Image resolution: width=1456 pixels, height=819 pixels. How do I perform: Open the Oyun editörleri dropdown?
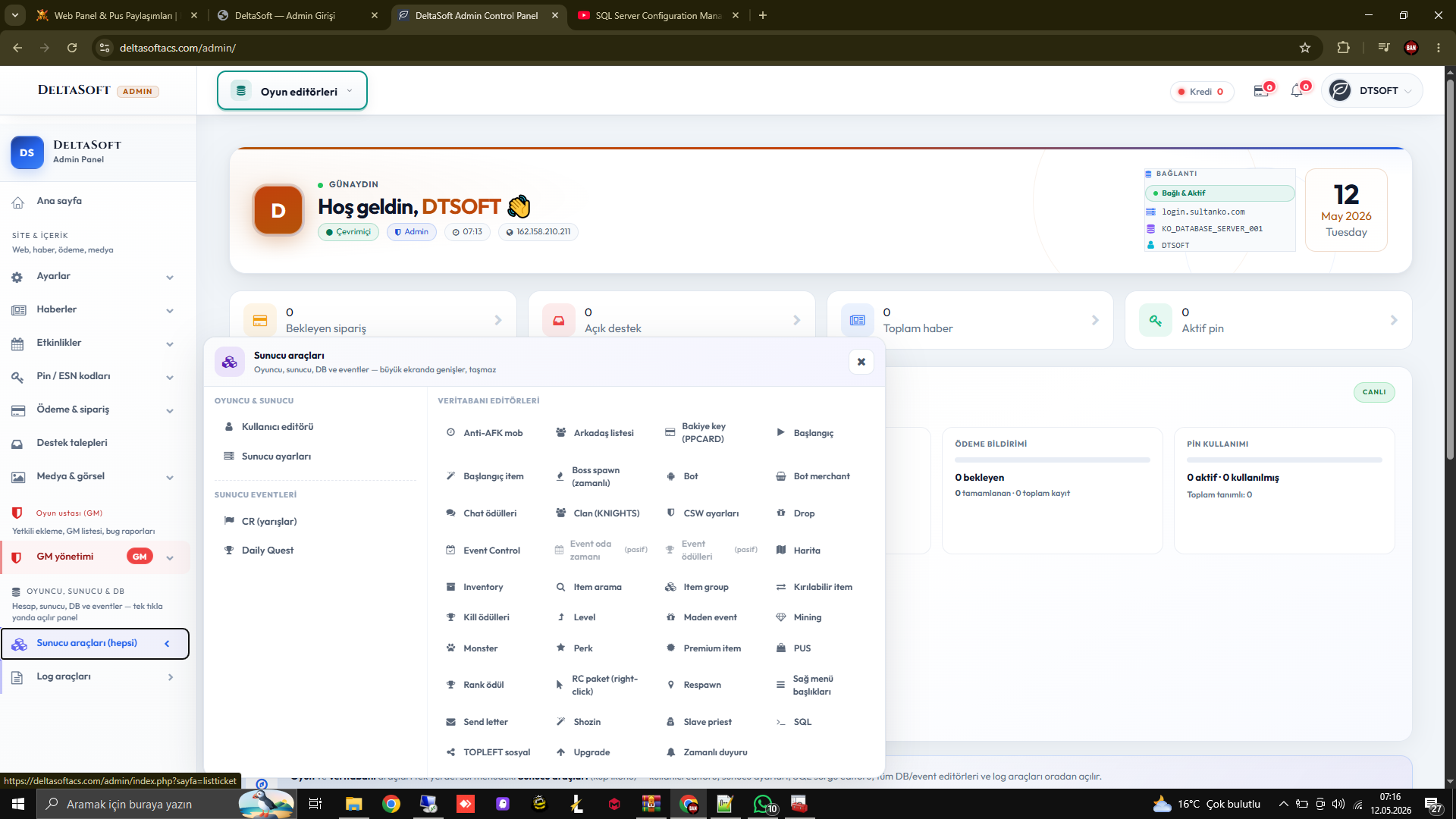292,91
